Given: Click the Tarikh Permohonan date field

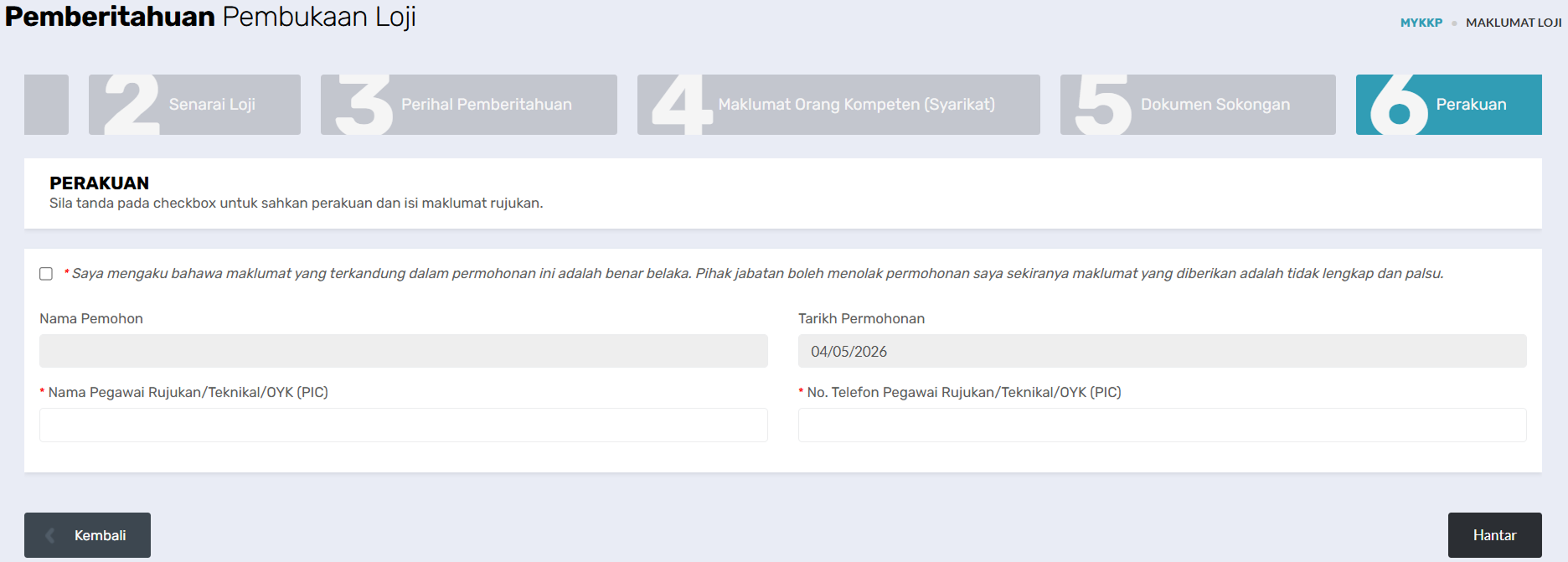Looking at the screenshot, I should (x=1163, y=351).
